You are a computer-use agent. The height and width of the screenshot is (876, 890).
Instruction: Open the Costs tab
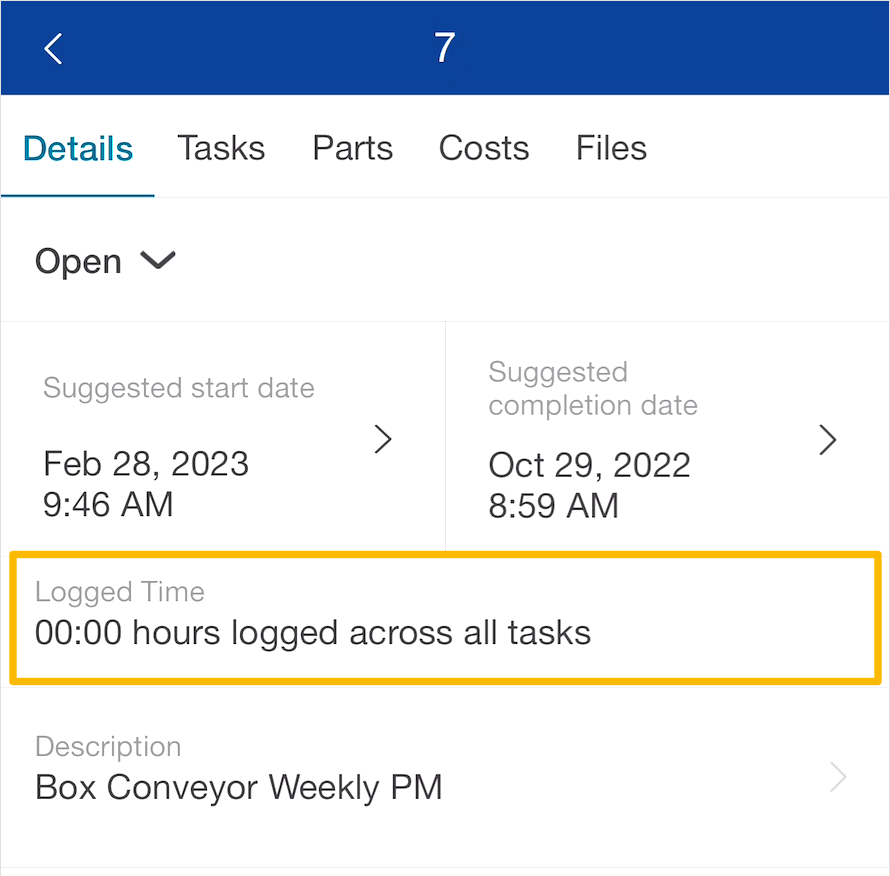coord(484,149)
